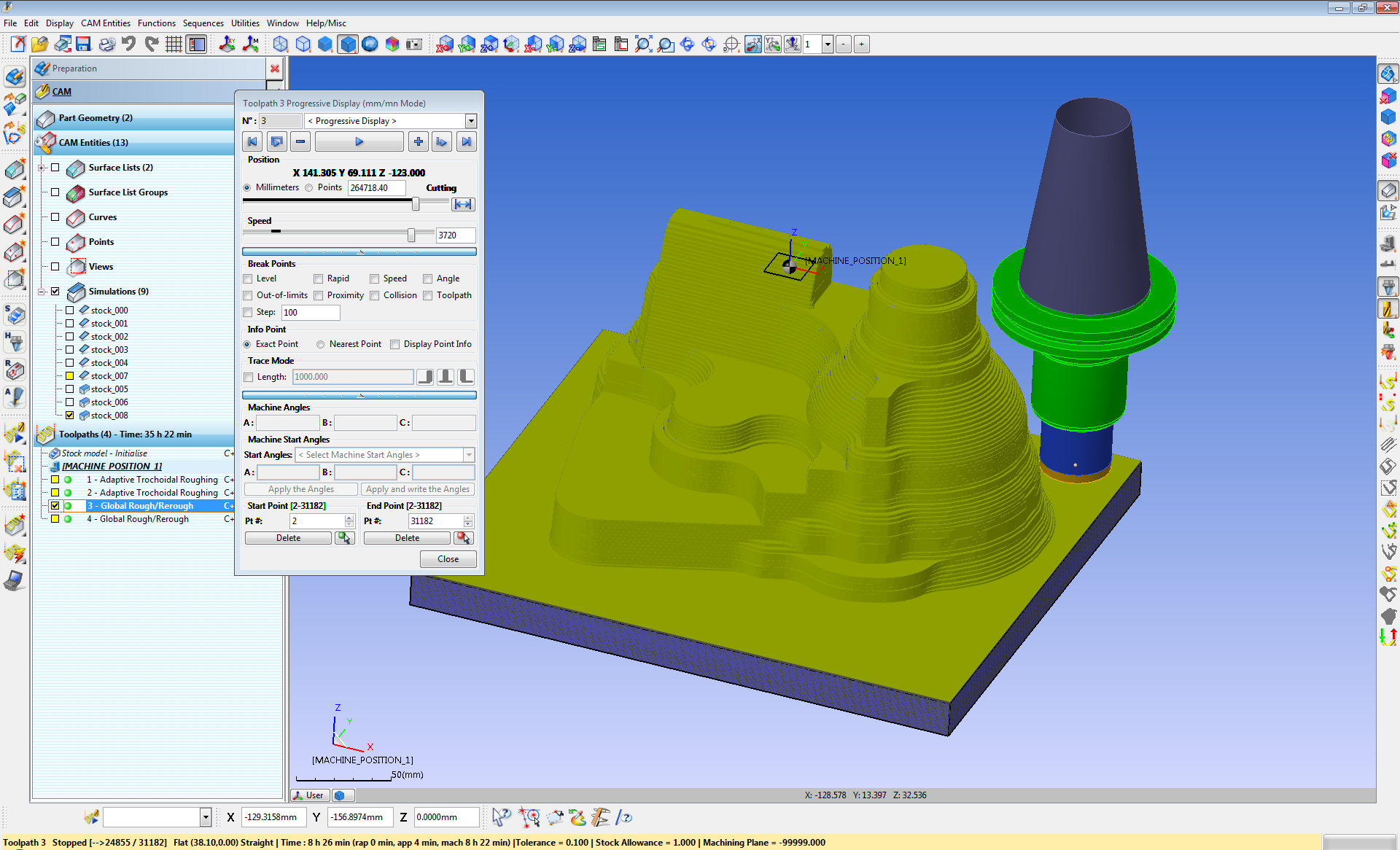Open Select Machine Start Angles dropdown
This screenshot has width=1400, height=850.
click(x=468, y=455)
